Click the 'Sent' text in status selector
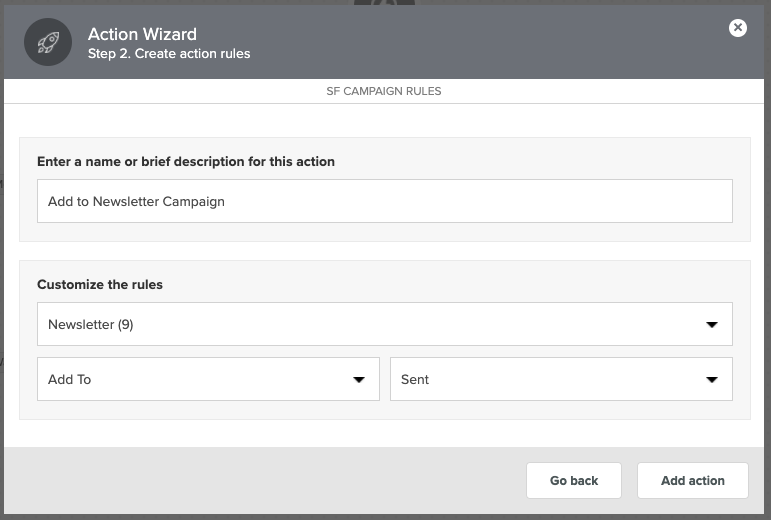Viewport: 771px width, 520px height. (x=415, y=379)
